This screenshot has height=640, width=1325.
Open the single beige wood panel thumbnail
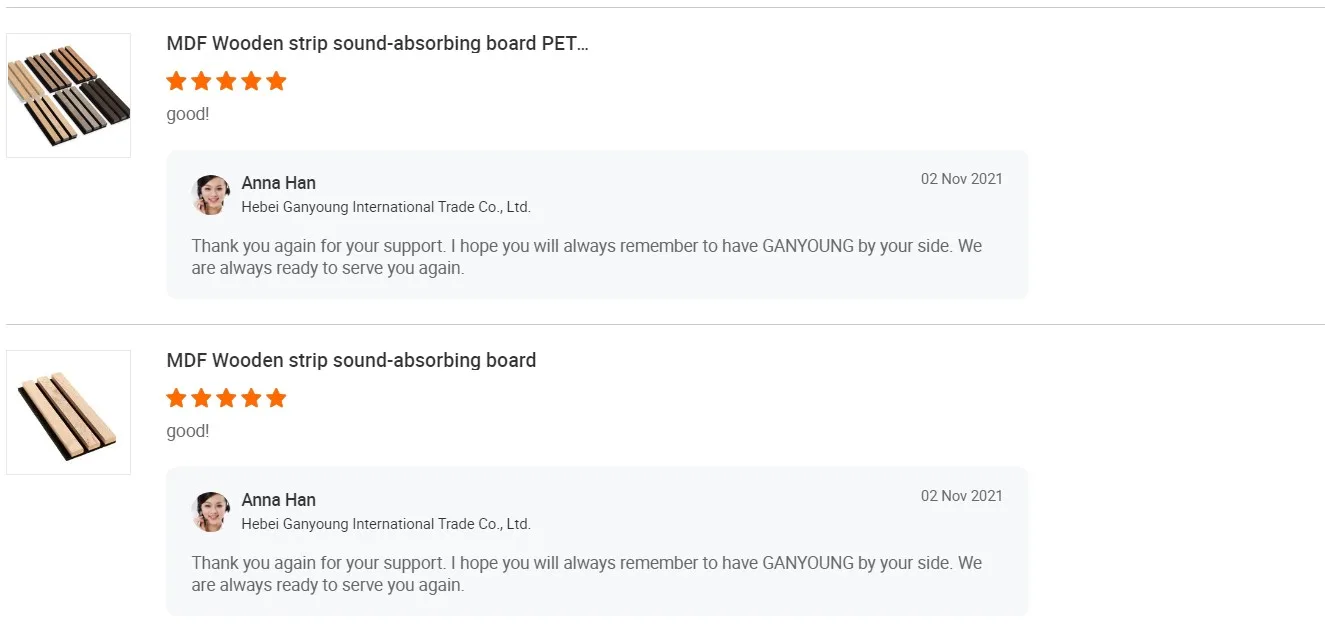(68, 412)
